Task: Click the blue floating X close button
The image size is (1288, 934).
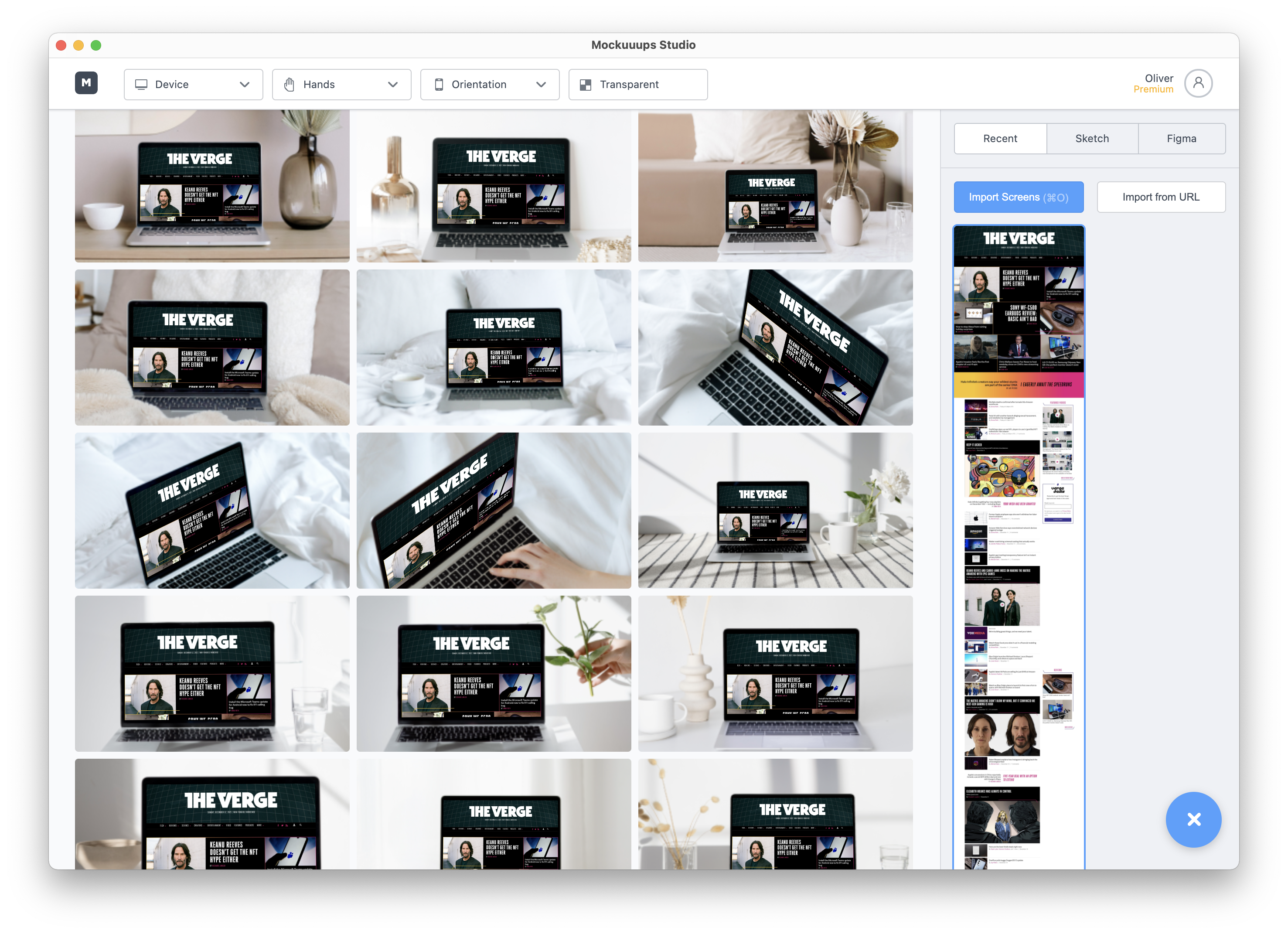Action: click(x=1193, y=819)
